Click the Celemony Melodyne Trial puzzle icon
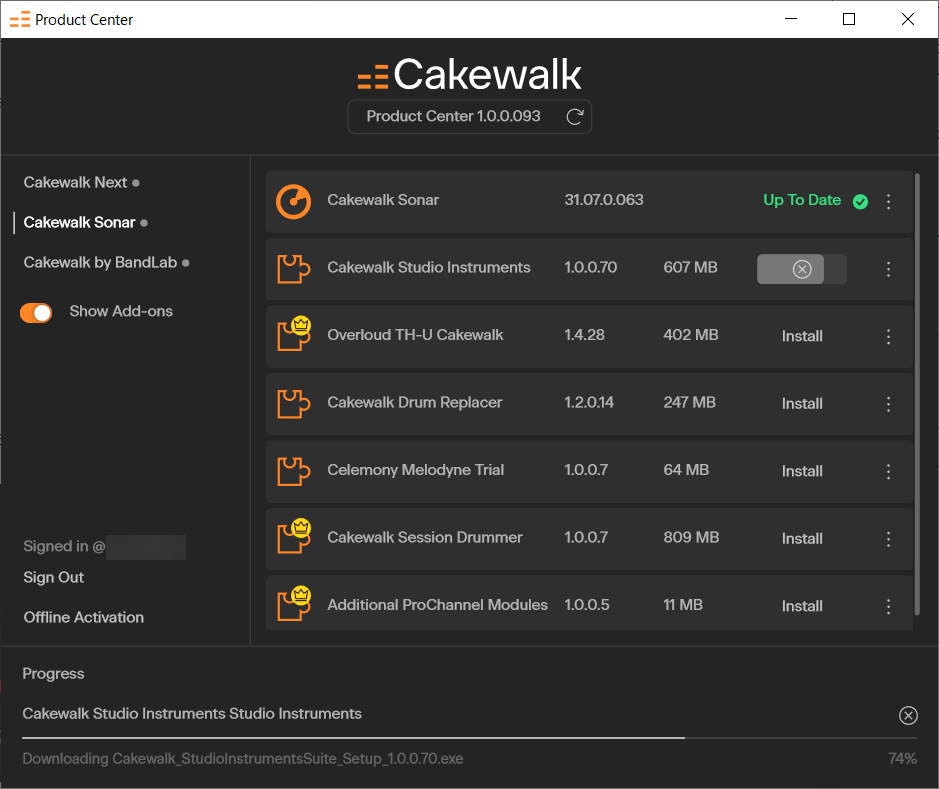Screen dimensions: 939x789 pyautogui.click(x=293, y=471)
